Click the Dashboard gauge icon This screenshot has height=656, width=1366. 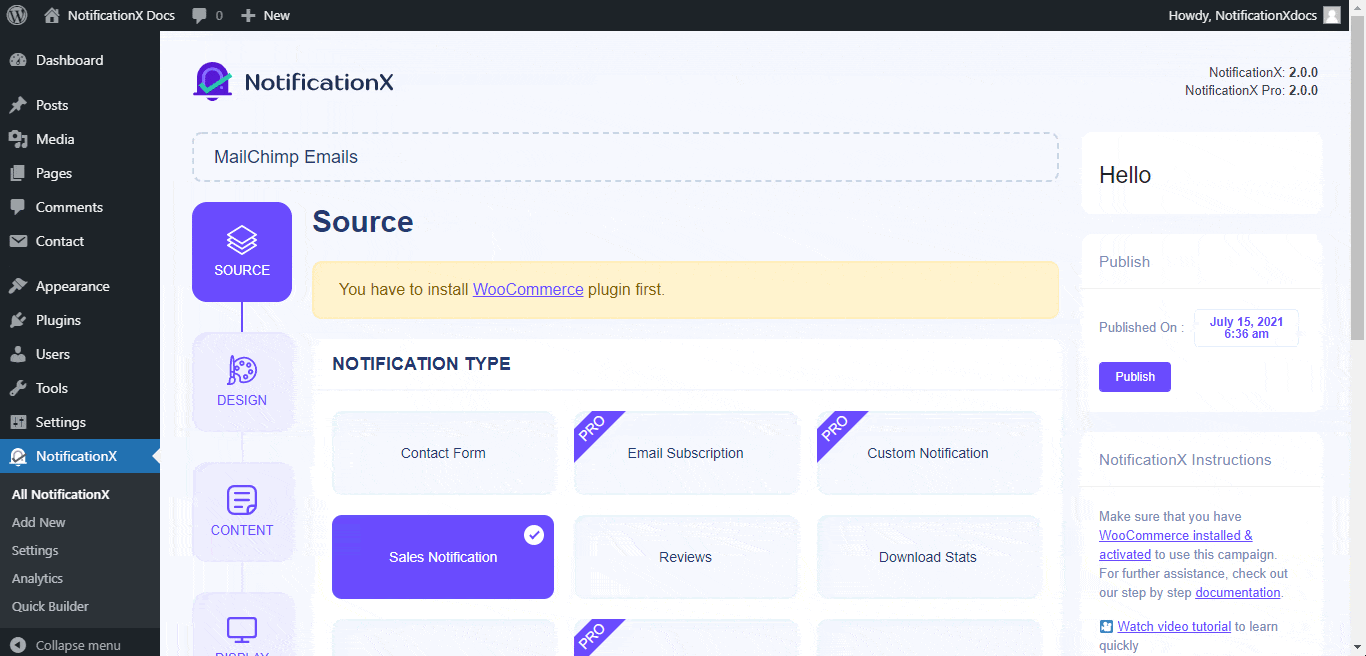tap(18, 60)
